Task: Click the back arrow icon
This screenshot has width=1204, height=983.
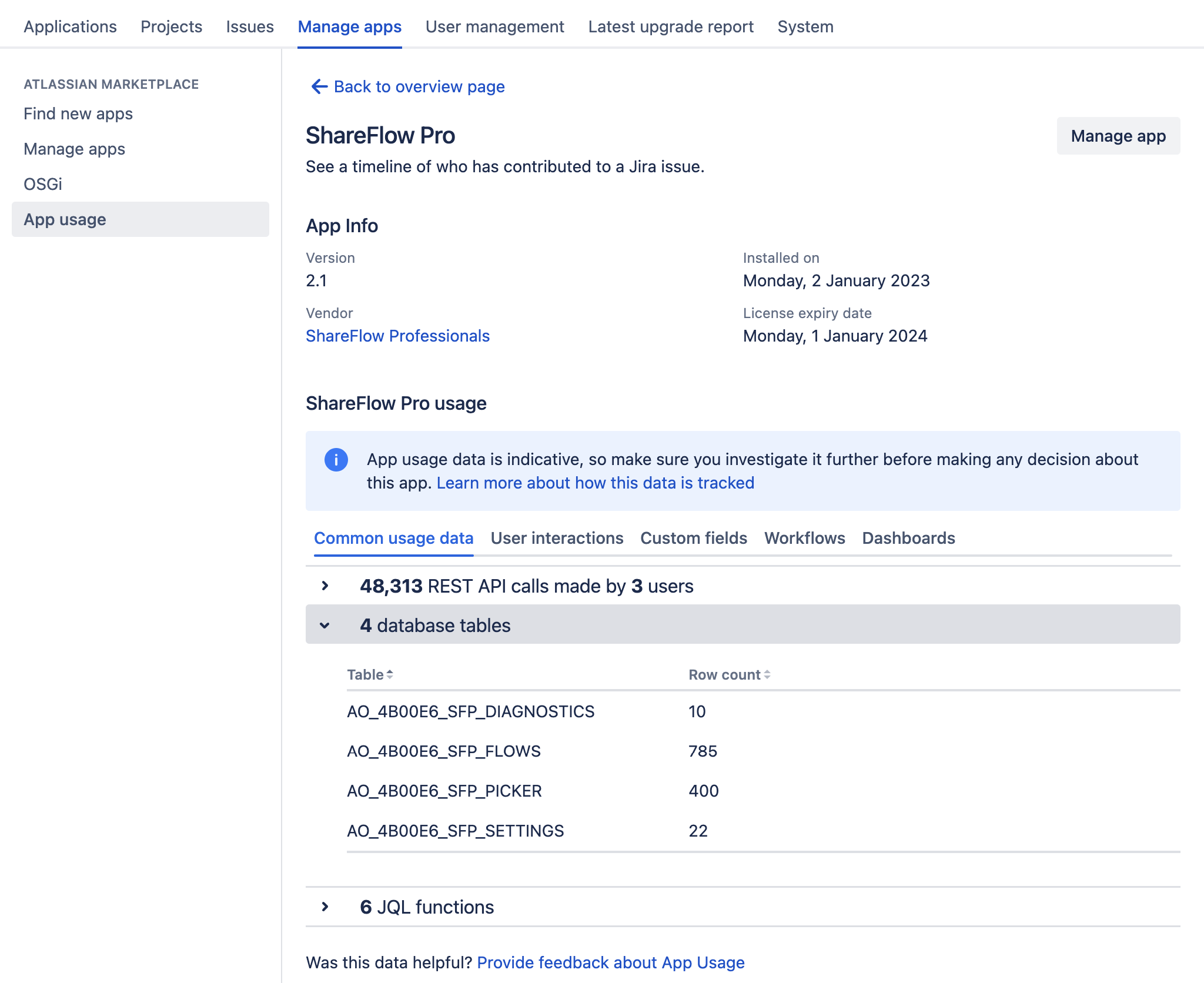Action: tap(319, 87)
